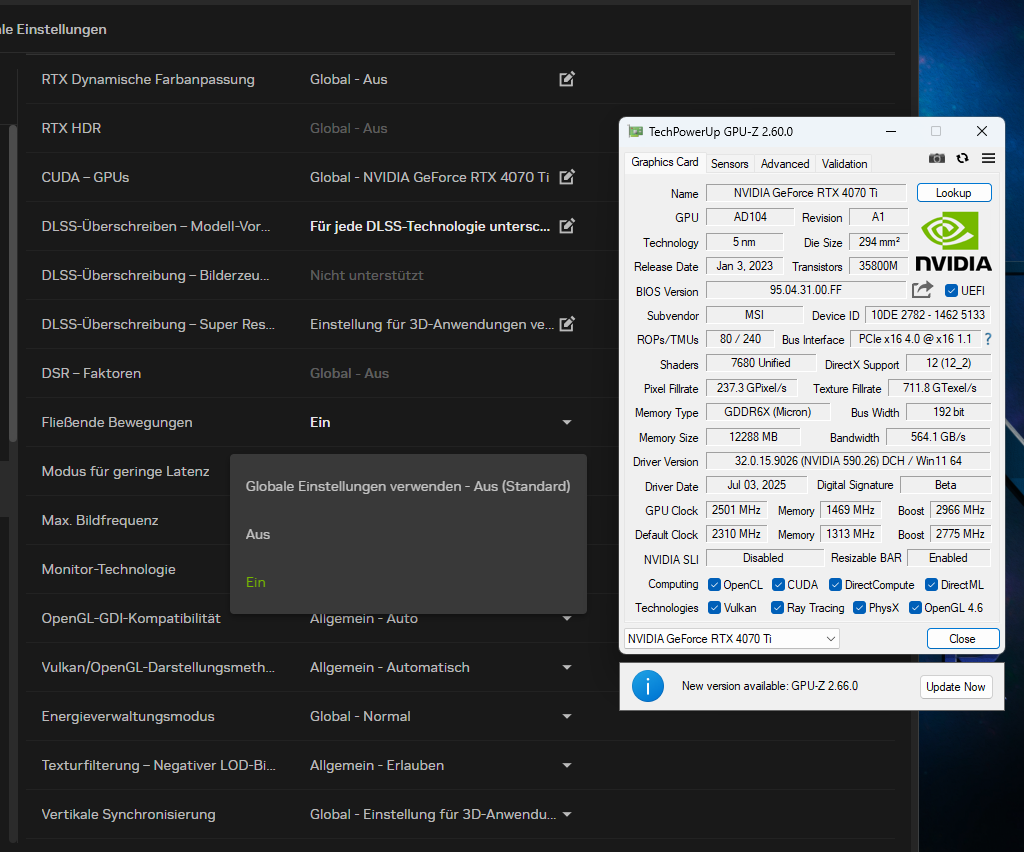This screenshot has height=852, width=1024.
Task: Toggle the DirectML checkbox
Action: coord(931,584)
